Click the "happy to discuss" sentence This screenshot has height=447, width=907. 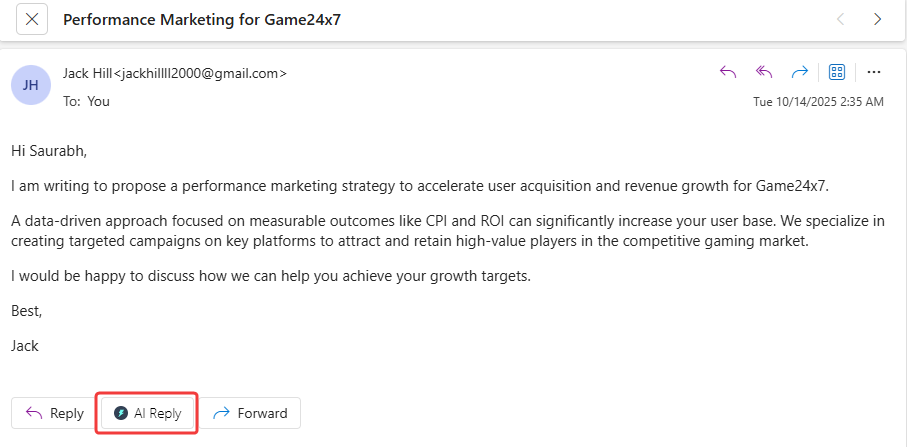point(270,276)
